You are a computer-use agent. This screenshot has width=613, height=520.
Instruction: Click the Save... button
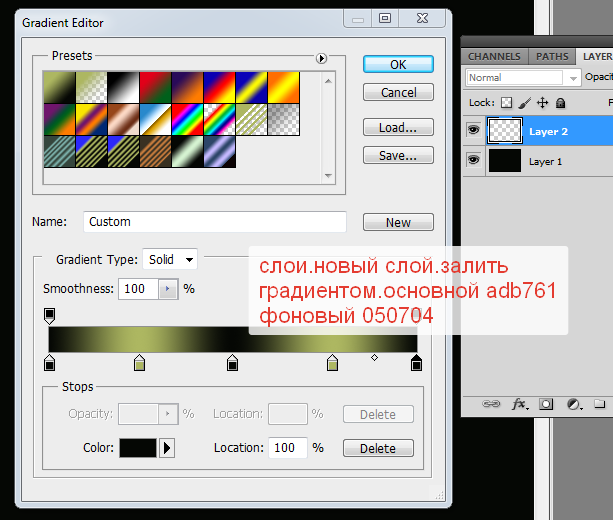[398, 156]
